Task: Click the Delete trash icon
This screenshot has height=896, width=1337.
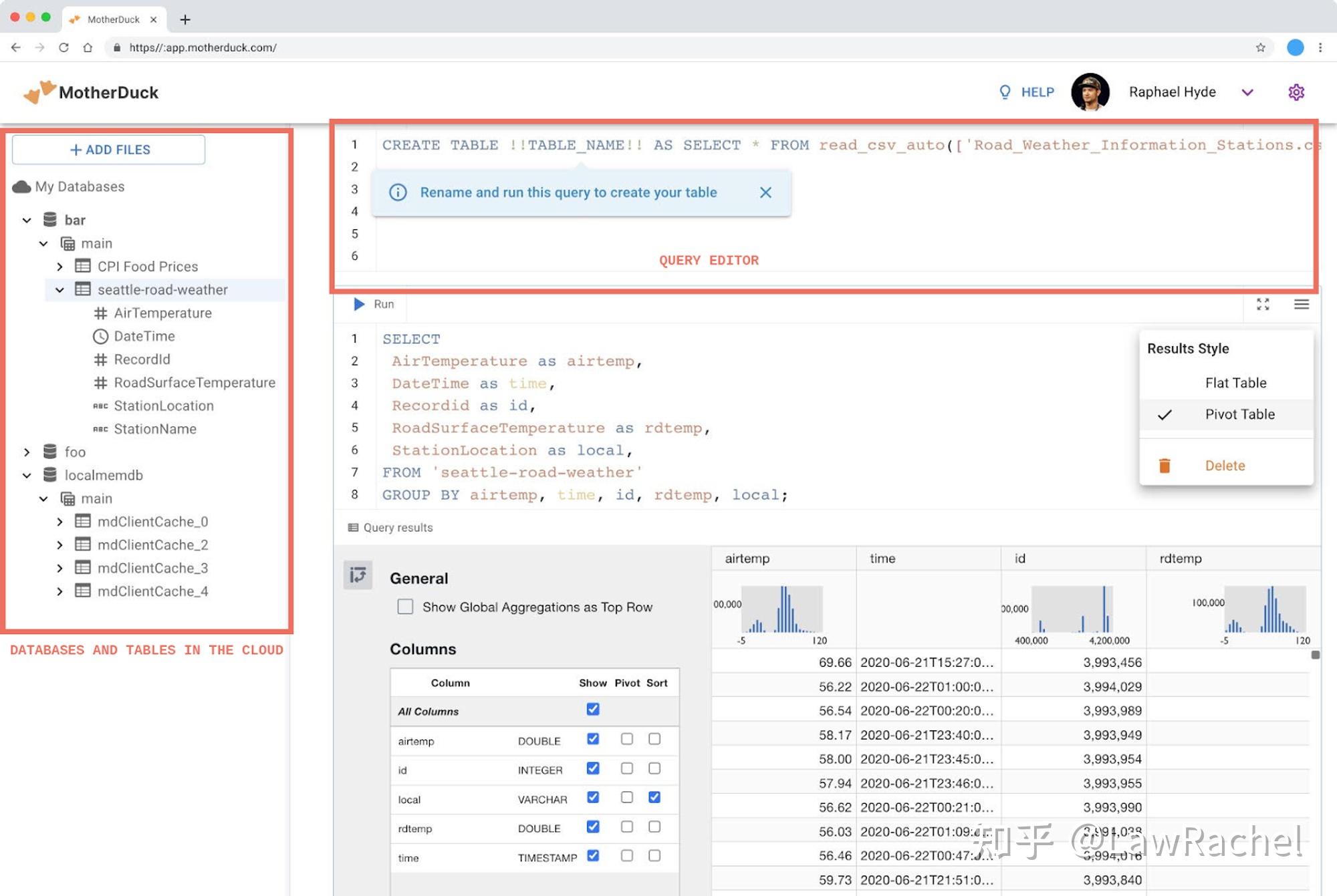Action: pyautogui.click(x=1165, y=466)
